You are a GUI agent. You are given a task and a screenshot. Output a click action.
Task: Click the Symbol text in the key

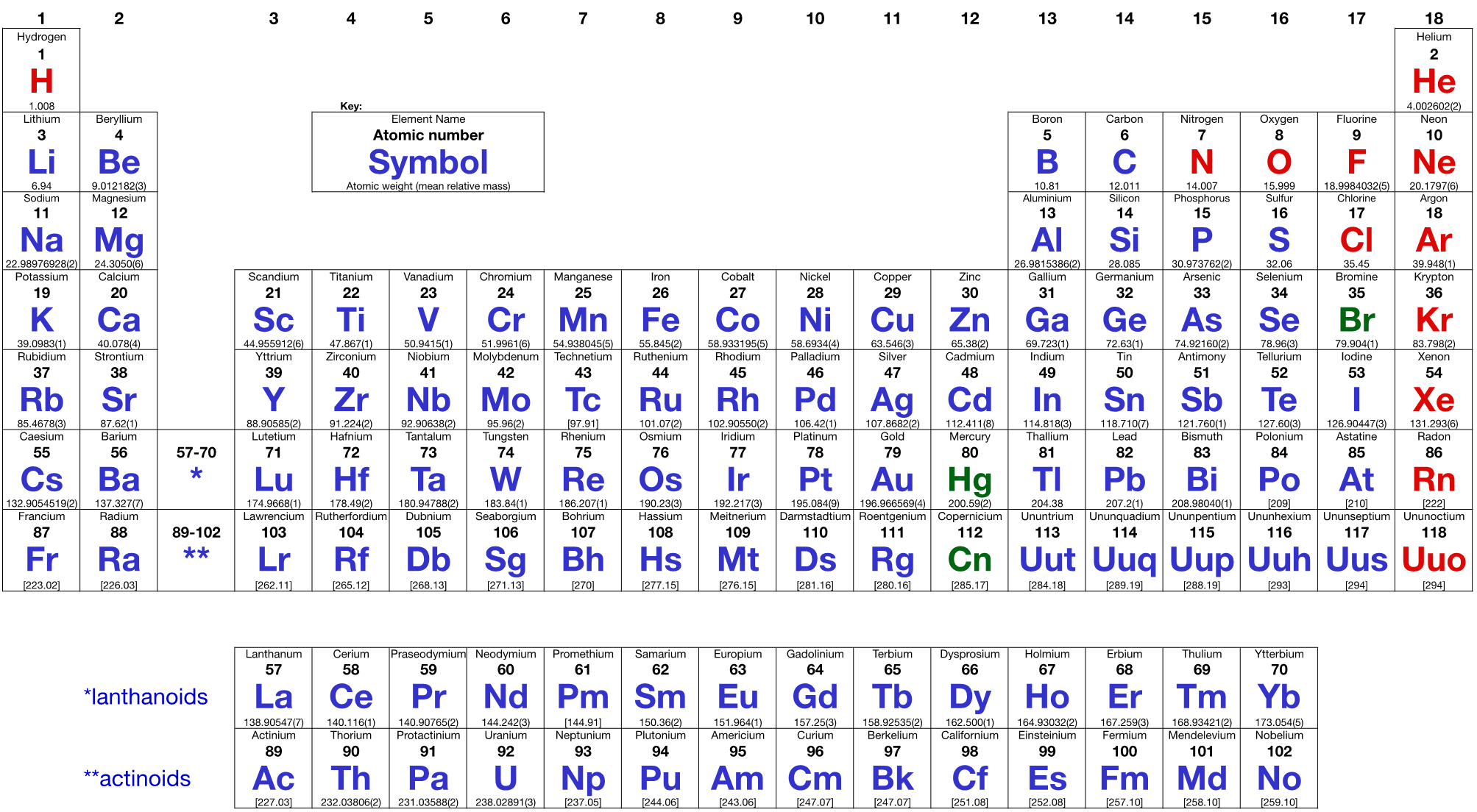(428, 163)
